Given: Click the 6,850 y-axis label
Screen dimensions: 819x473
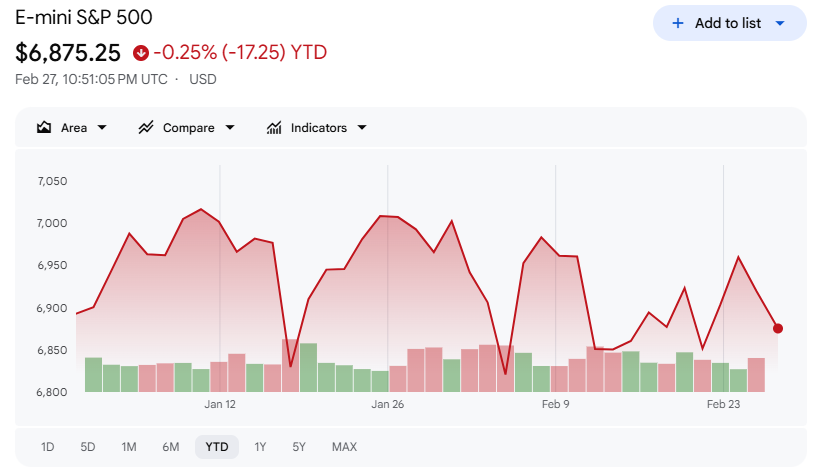Looking at the screenshot, I should (52, 350).
